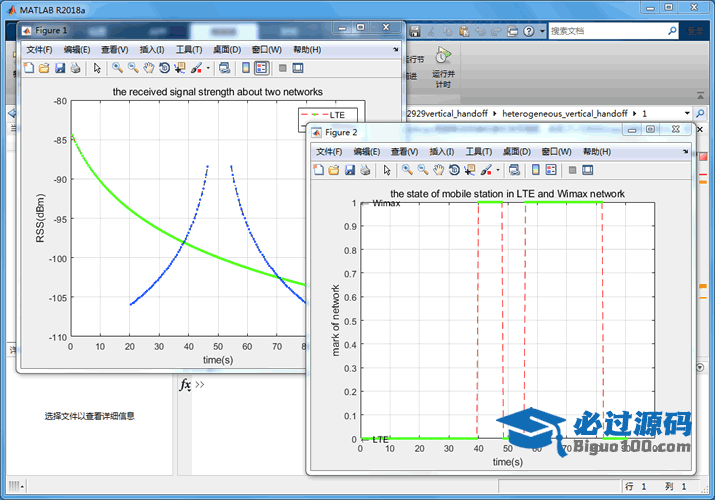Click Print icon in Figure 1 toolbar
Viewport: 715px width, 500px height.
click(75, 68)
